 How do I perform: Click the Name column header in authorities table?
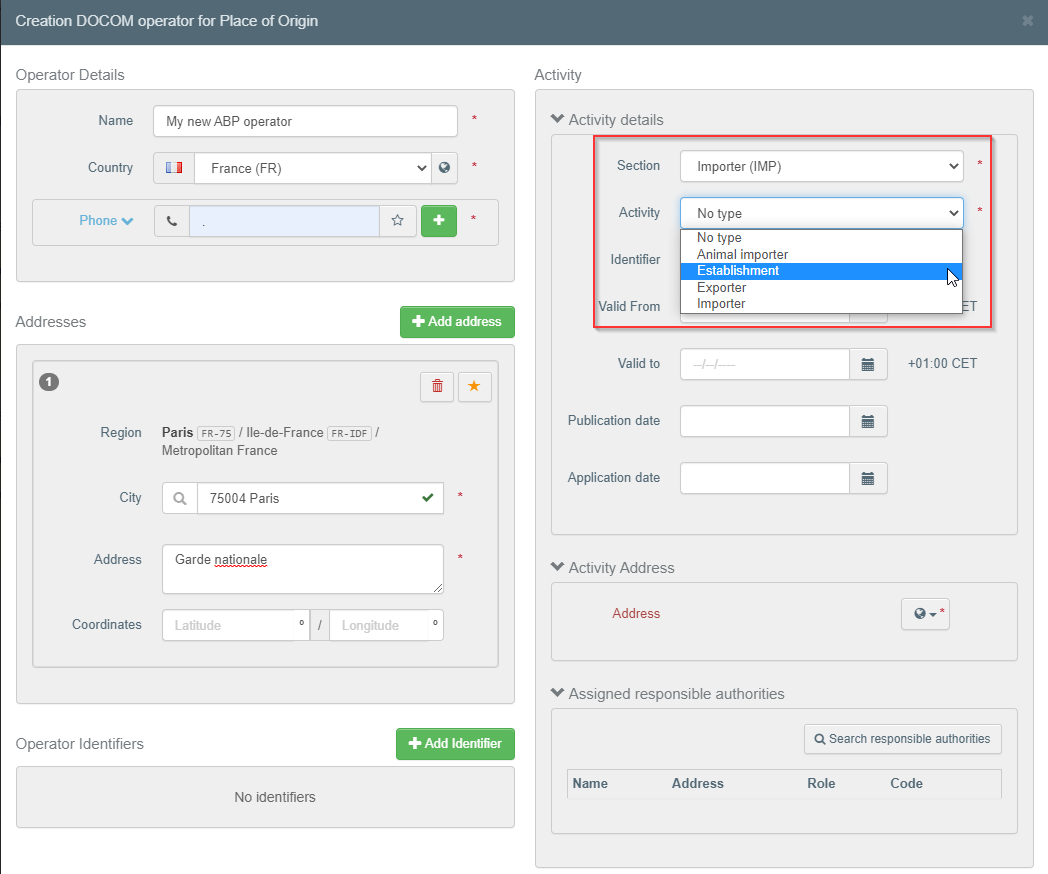pos(590,783)
